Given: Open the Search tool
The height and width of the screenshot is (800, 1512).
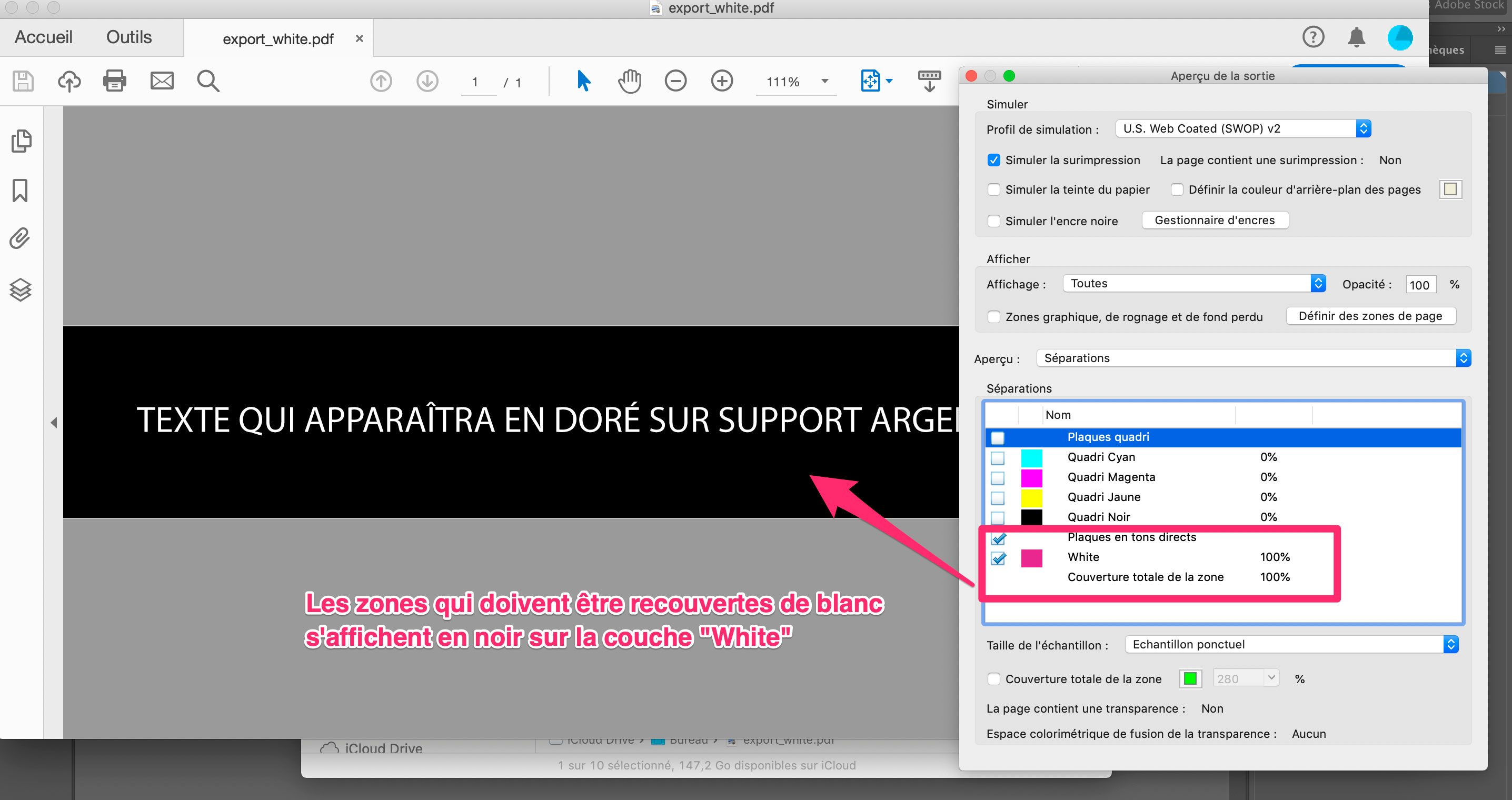Looking at the screenshot, I should pyautogui.click(x=208, y=81).
